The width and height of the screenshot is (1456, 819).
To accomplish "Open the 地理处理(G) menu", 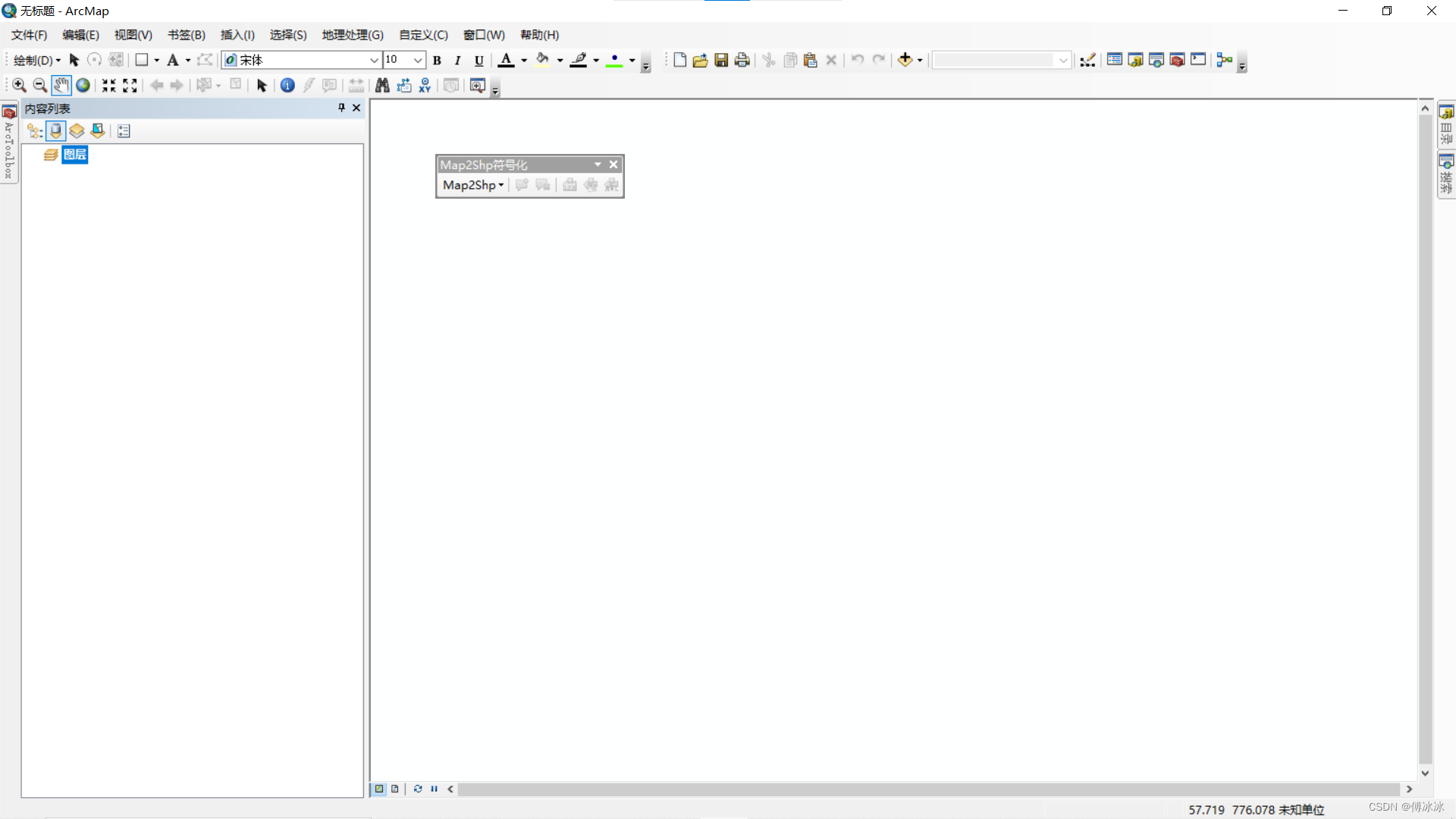I will click(353, 35).
